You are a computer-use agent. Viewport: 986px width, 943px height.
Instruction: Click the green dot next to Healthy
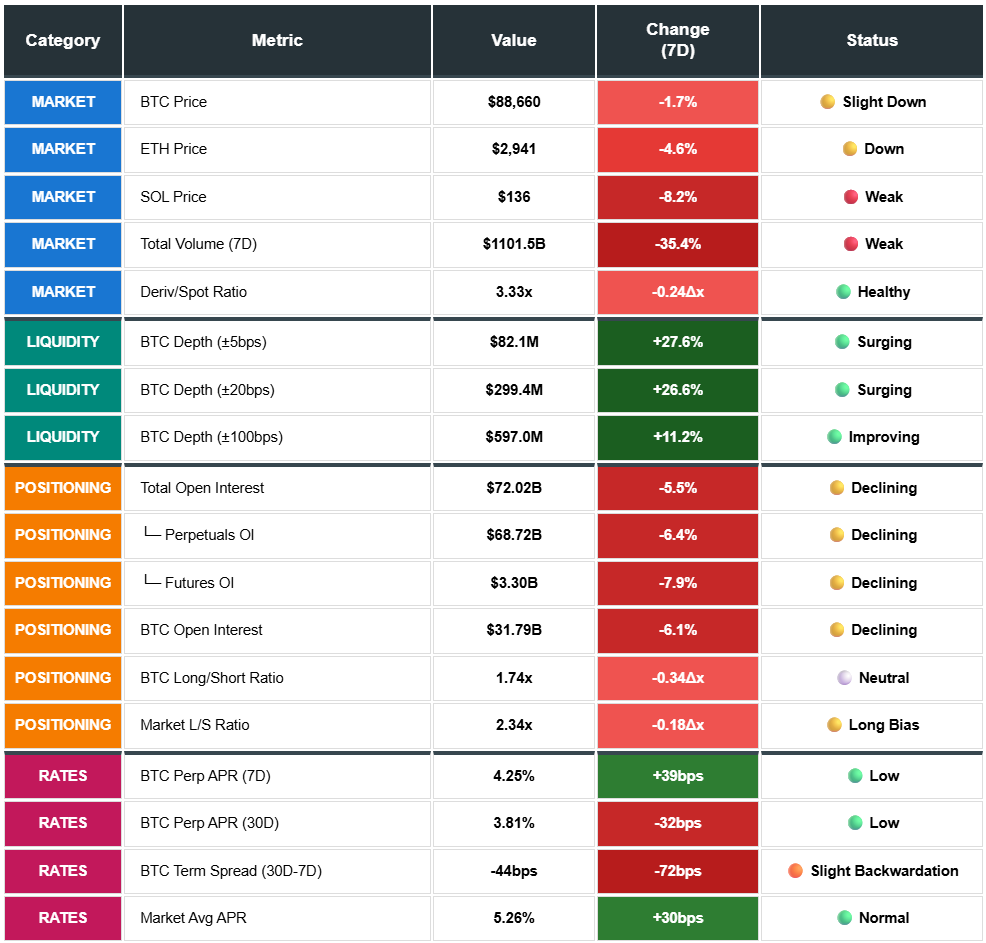coord(843,292)
